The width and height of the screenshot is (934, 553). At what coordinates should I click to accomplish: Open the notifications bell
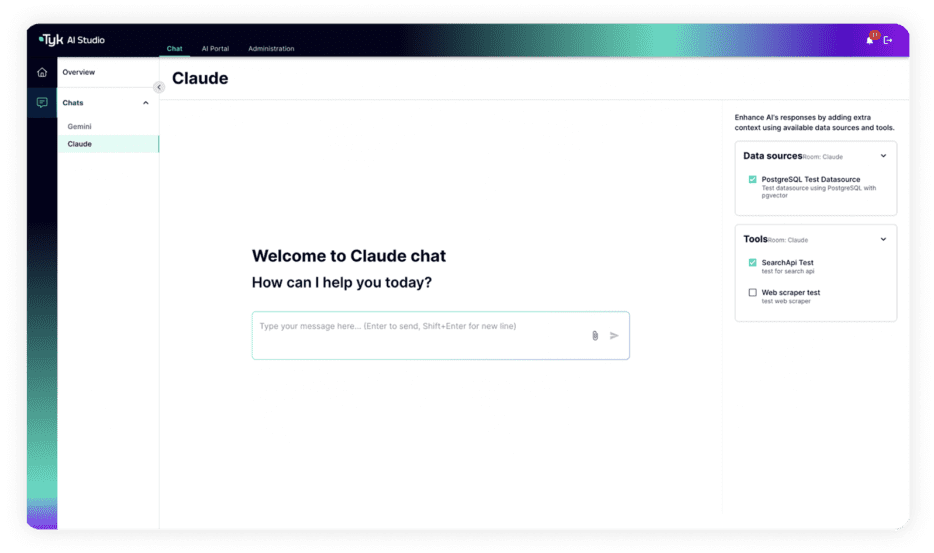[870, 40]
